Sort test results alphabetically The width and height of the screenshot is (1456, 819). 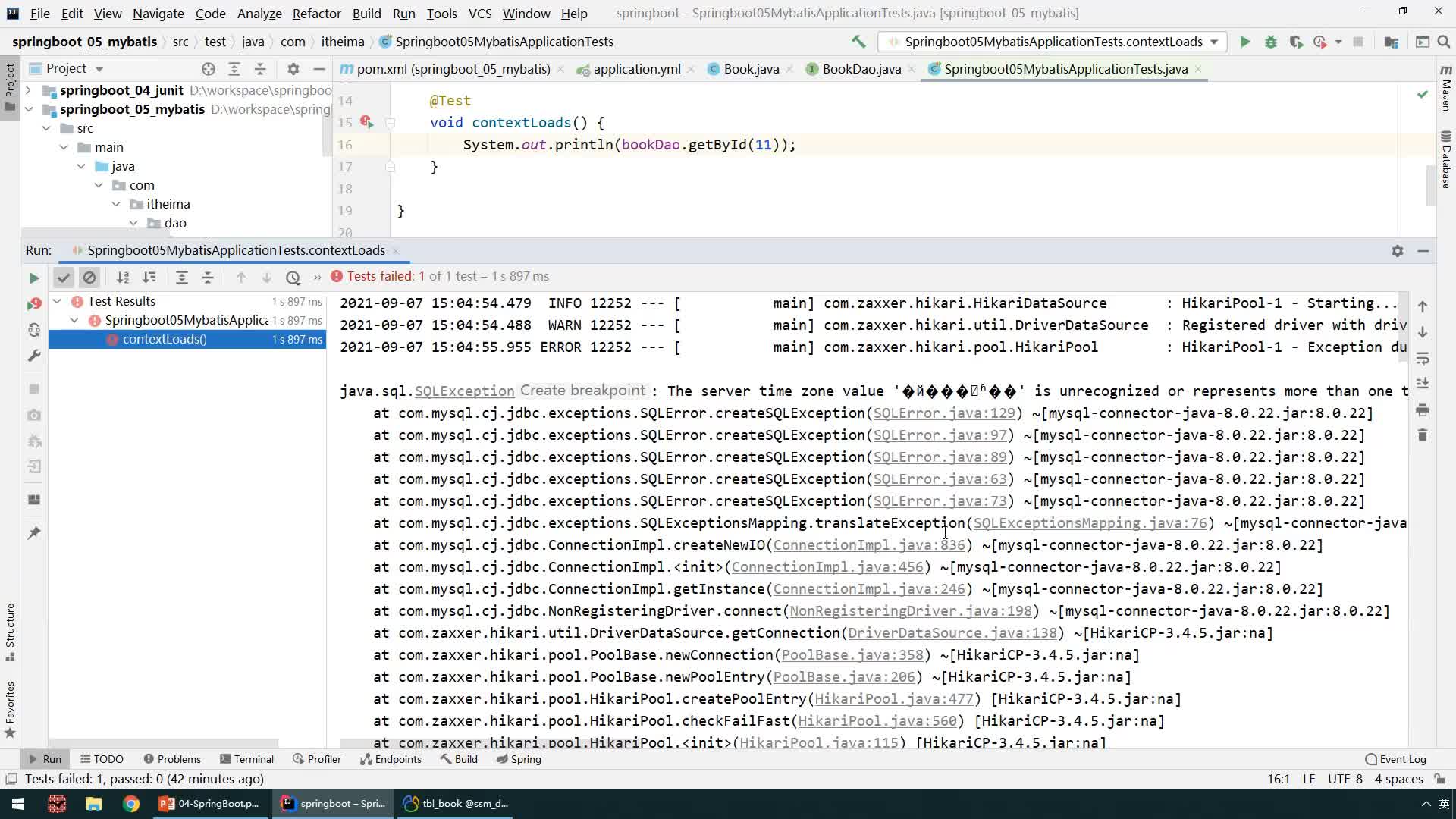pos(123,278)
